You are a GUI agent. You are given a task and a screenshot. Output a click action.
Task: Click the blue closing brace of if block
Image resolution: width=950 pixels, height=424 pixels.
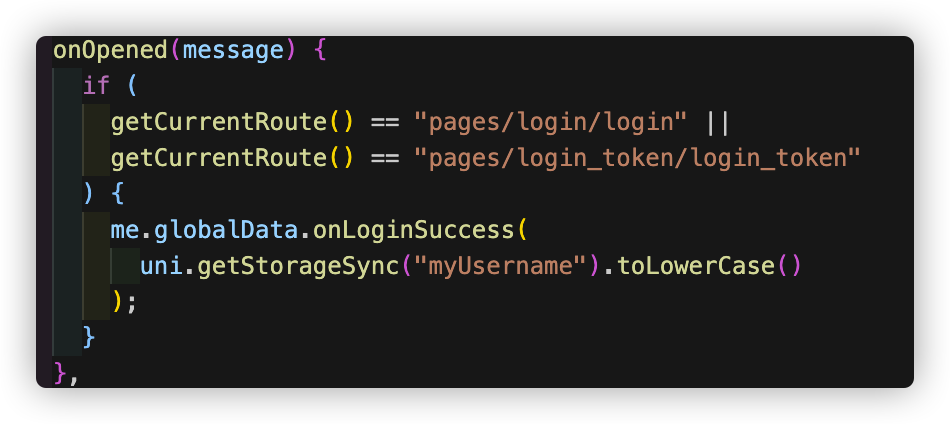click(89, 338)
